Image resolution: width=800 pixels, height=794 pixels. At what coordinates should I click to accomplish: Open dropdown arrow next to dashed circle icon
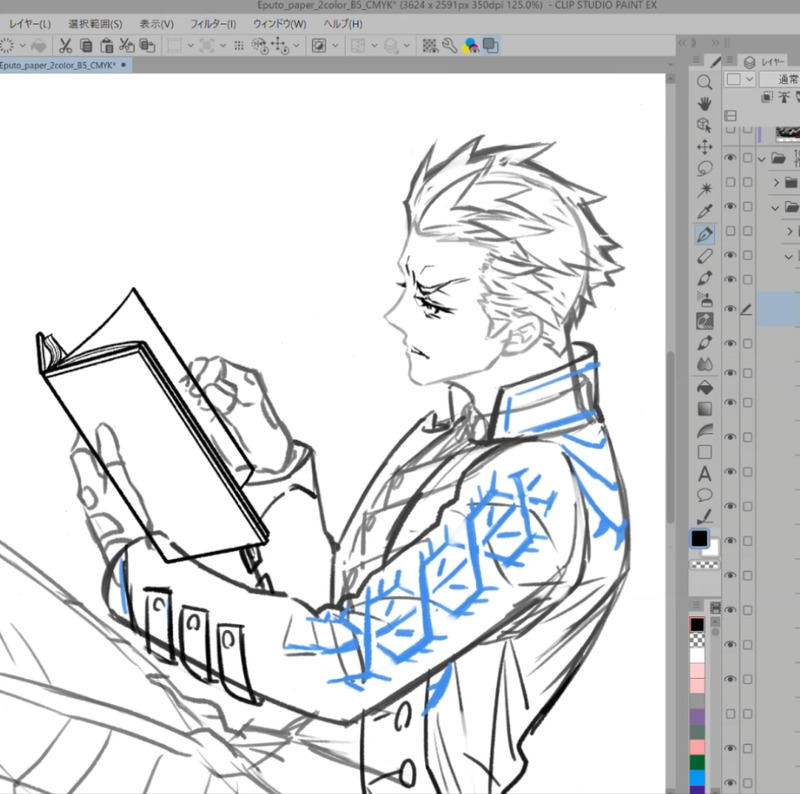[22, 45]
